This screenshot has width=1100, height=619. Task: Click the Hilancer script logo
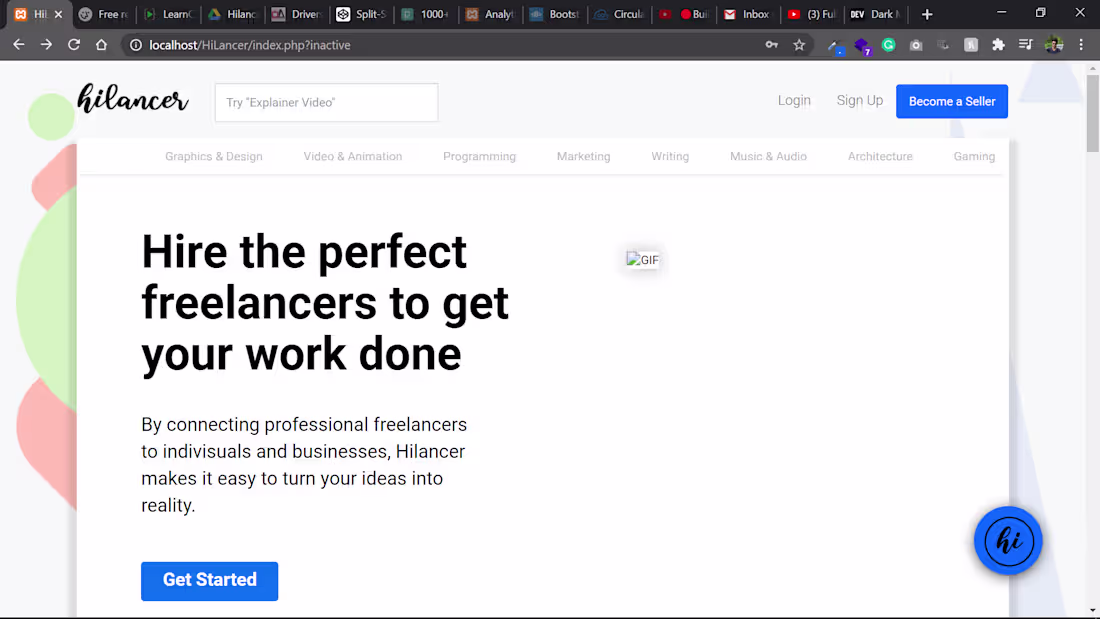pyautogui.click(x=133, y=98)
